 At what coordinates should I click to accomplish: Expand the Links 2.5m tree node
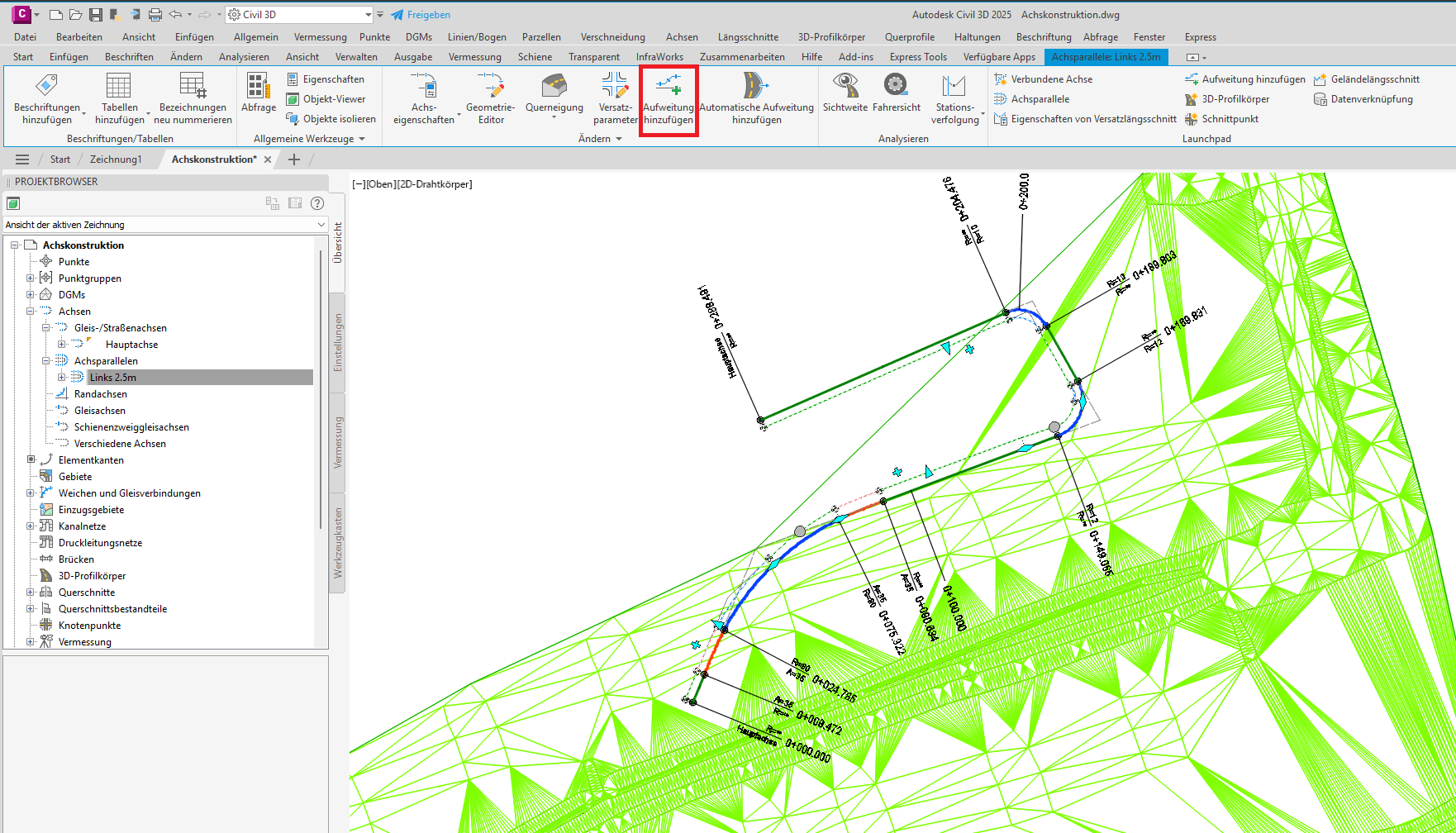[x=62, y=378]
